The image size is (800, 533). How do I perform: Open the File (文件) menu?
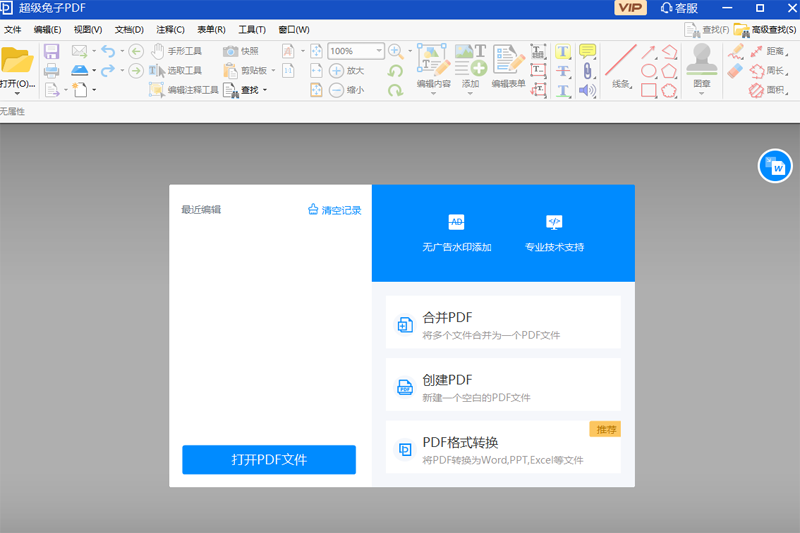point(13,30)
